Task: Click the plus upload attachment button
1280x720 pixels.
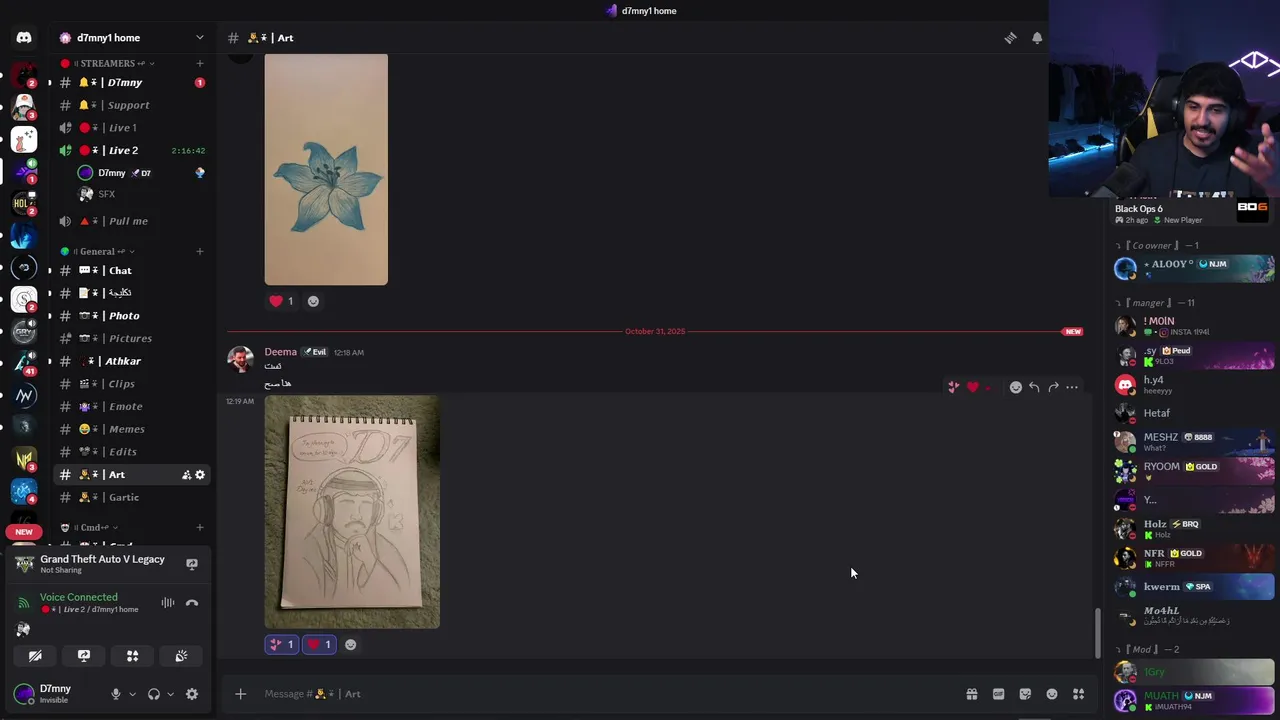Action: point(240,694)
